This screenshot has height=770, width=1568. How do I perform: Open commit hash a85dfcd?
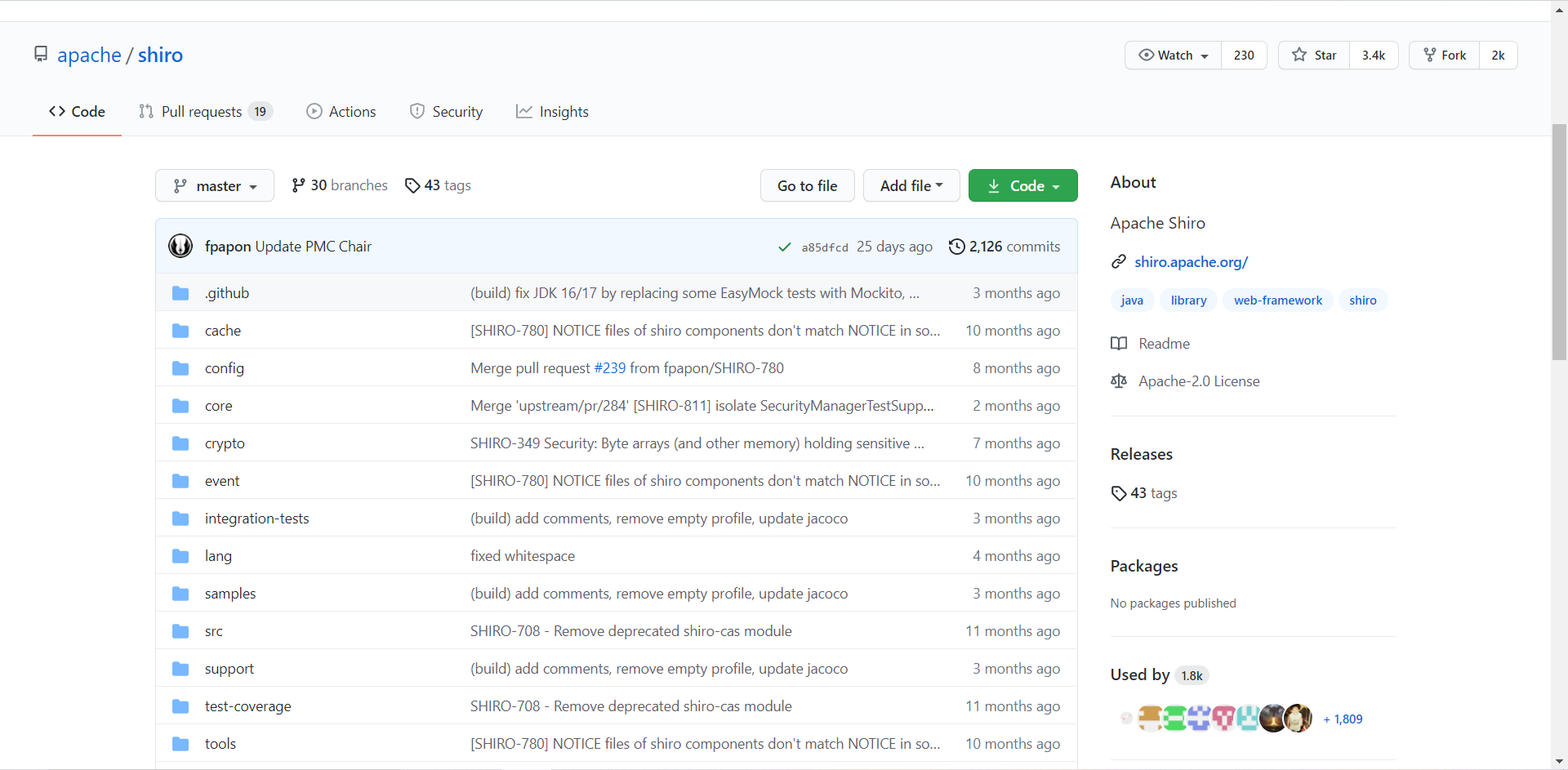(x=825, y=247)
